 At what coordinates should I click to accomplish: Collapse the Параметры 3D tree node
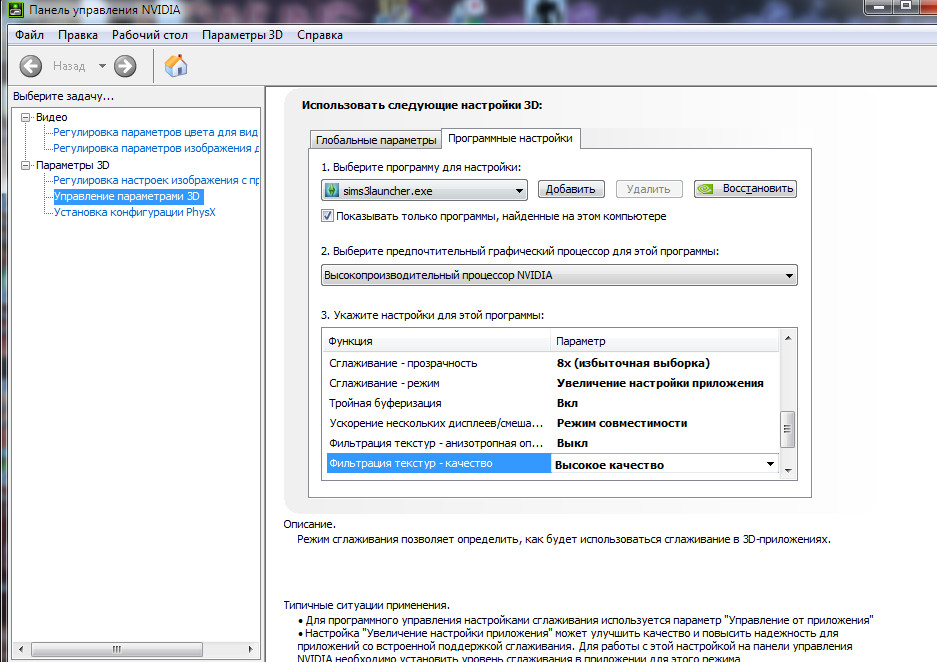tap(26, 165)
